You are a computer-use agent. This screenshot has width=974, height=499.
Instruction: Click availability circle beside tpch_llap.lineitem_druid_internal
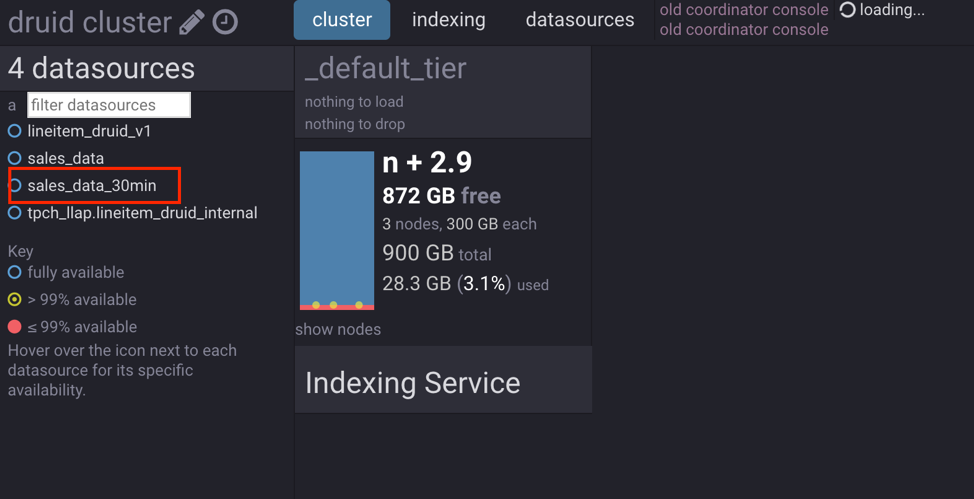tap(14, 213)
